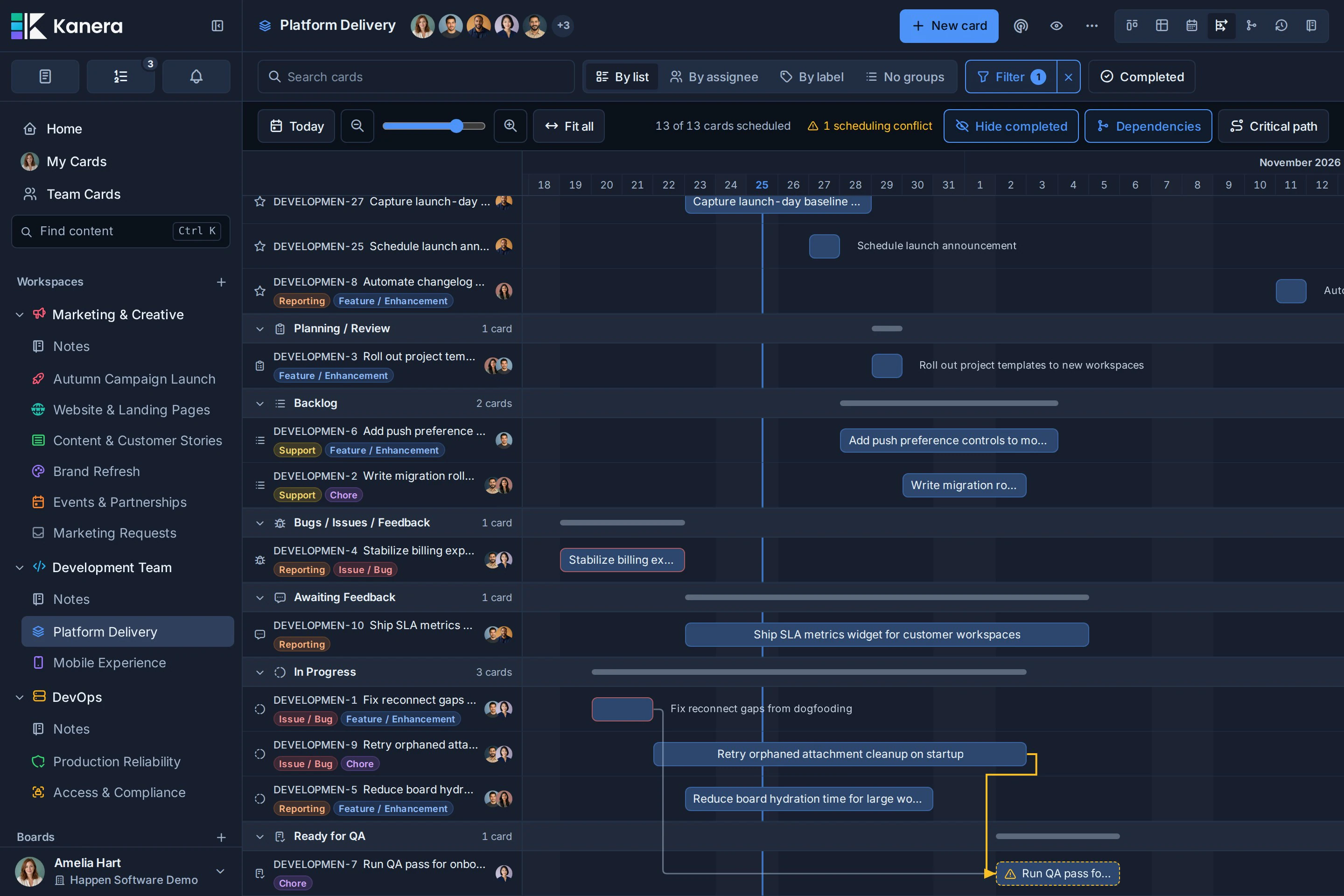1344x896 pixels.
Task: Click the Ship SLA metrics widget bar
Action: [887, 635]
